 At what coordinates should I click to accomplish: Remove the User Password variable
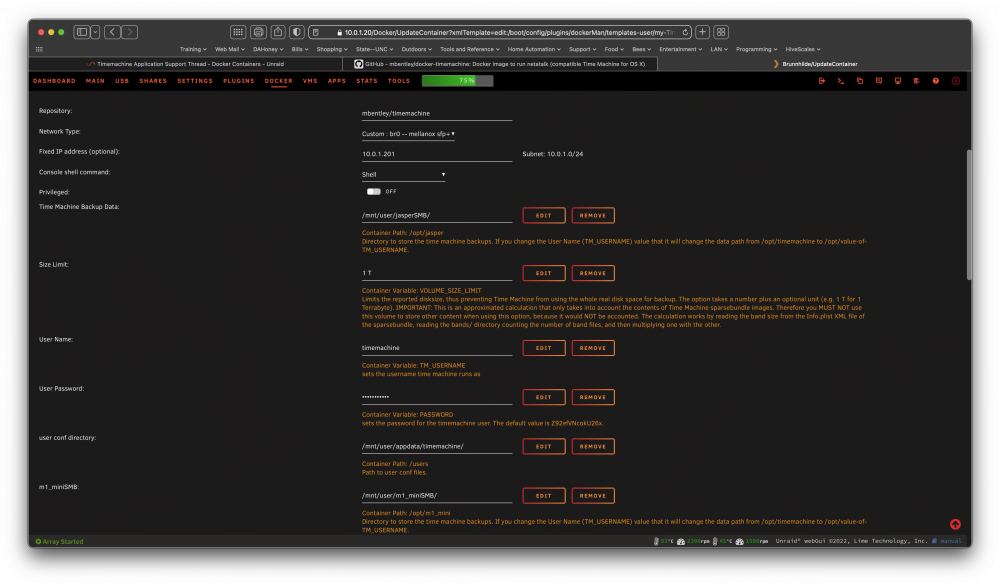(x=592, y=397)
